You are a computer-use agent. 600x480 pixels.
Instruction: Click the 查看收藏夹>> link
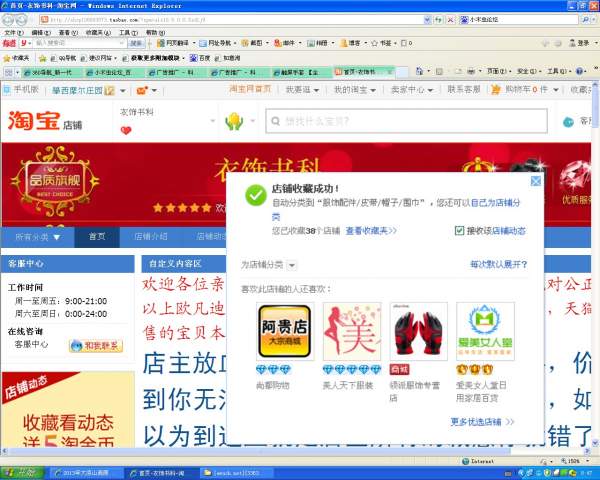[x=371, y=230]
